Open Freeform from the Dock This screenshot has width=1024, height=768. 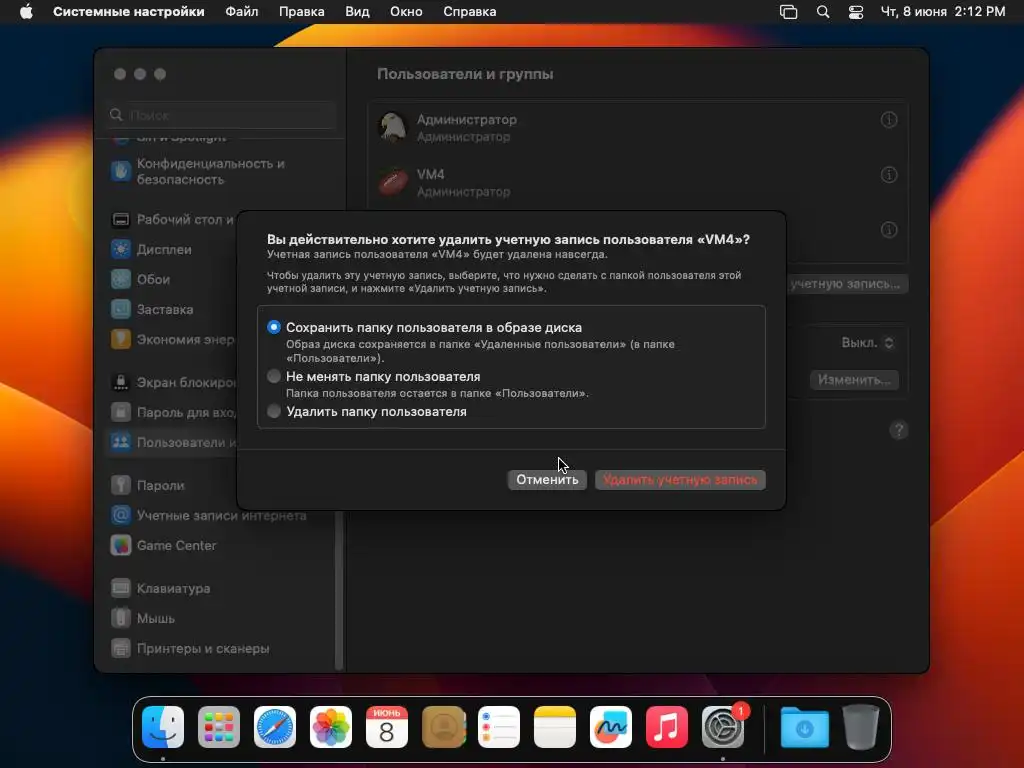tap(611, 727)
